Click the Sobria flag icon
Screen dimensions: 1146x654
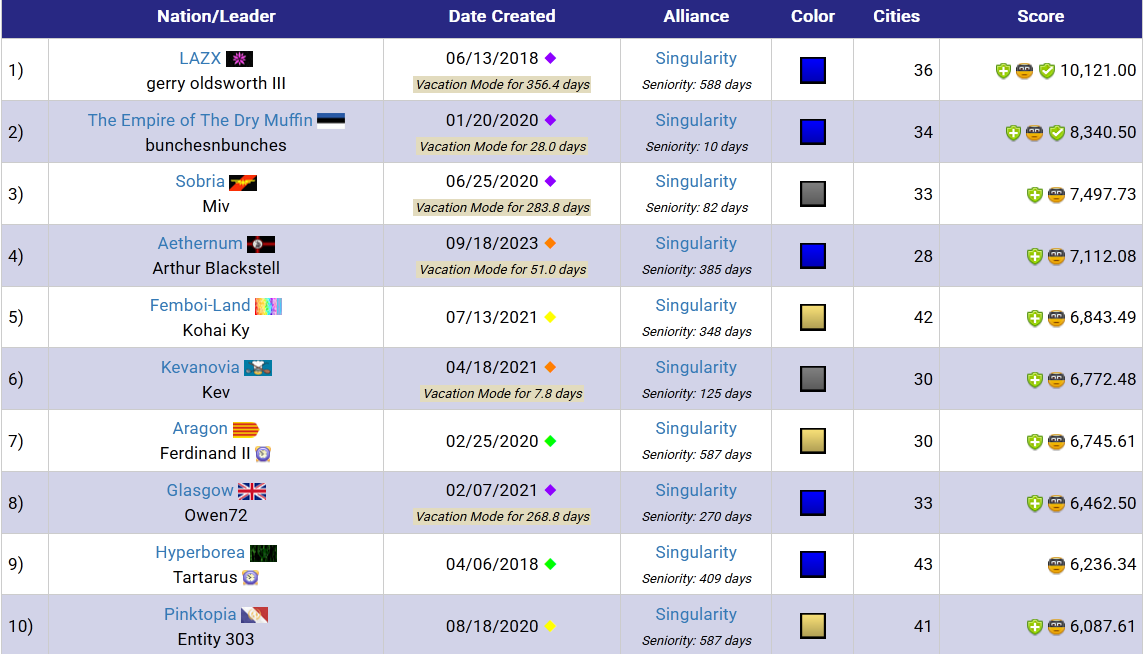click(243, 183)
